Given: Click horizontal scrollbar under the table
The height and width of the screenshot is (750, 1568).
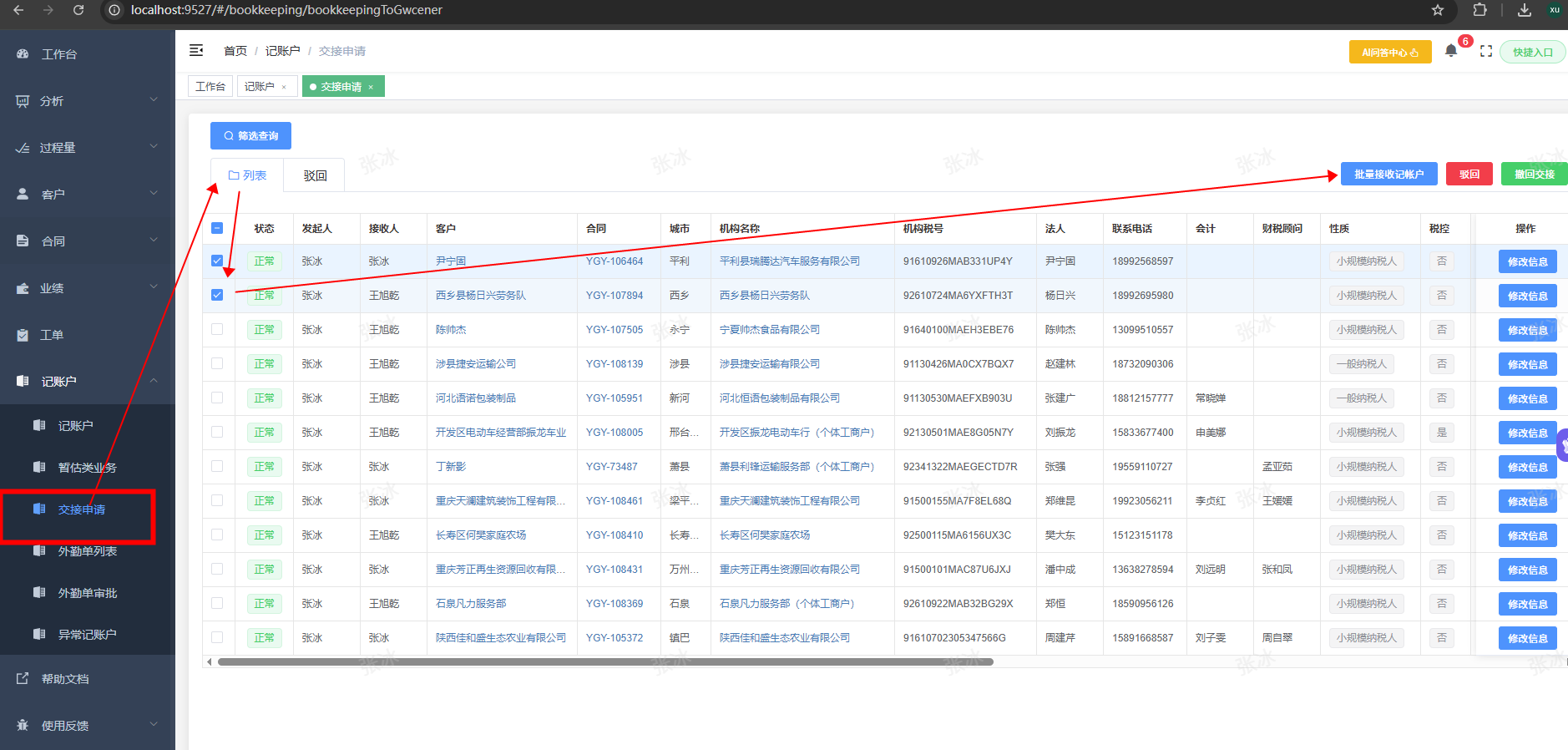Looking at the screenshot, I should pyautogui.click(x=605, y=661).
